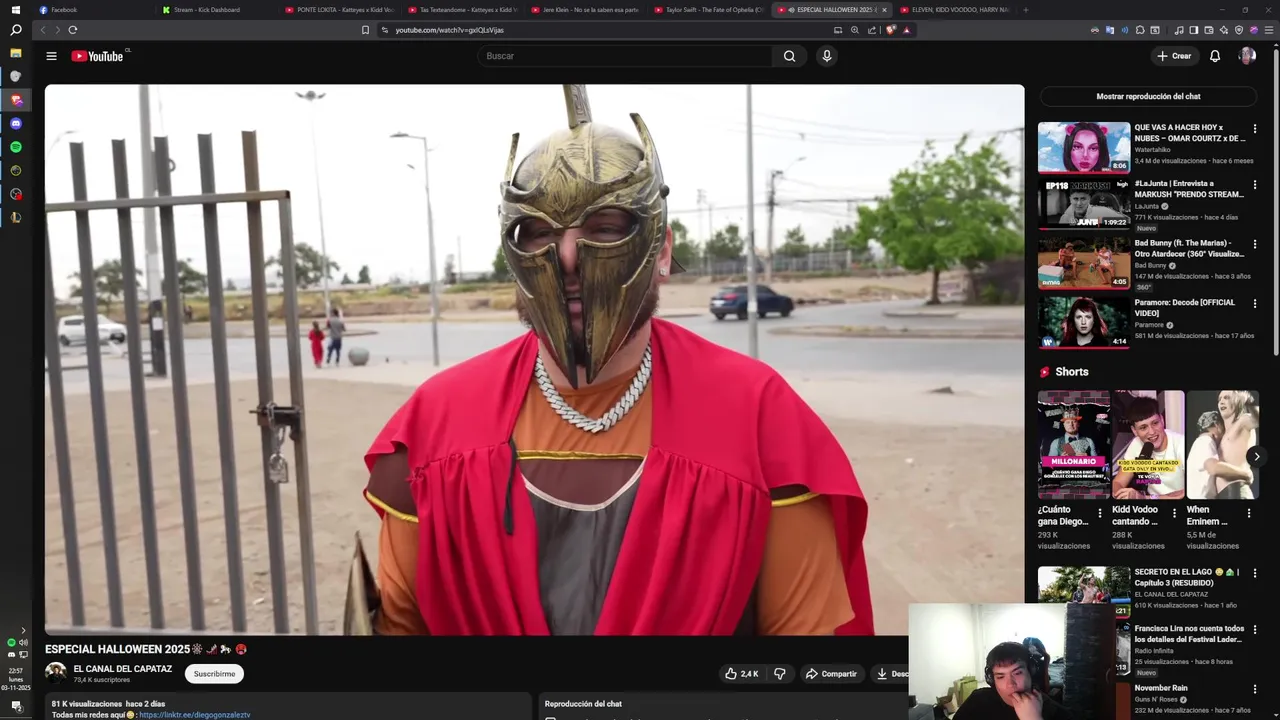Viewport: 1280px width, 720px height.
Task: Click Suscribirme button
Action: (214, 674)
